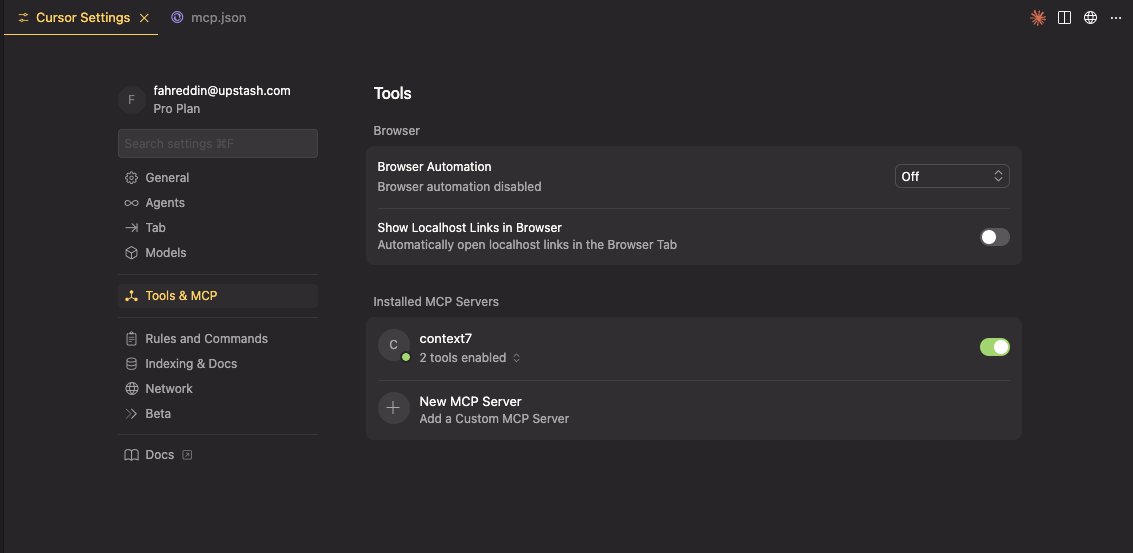Click the Installed MCP Servers heading
This screenshot has width=1133, height=553.
[436, 302]
